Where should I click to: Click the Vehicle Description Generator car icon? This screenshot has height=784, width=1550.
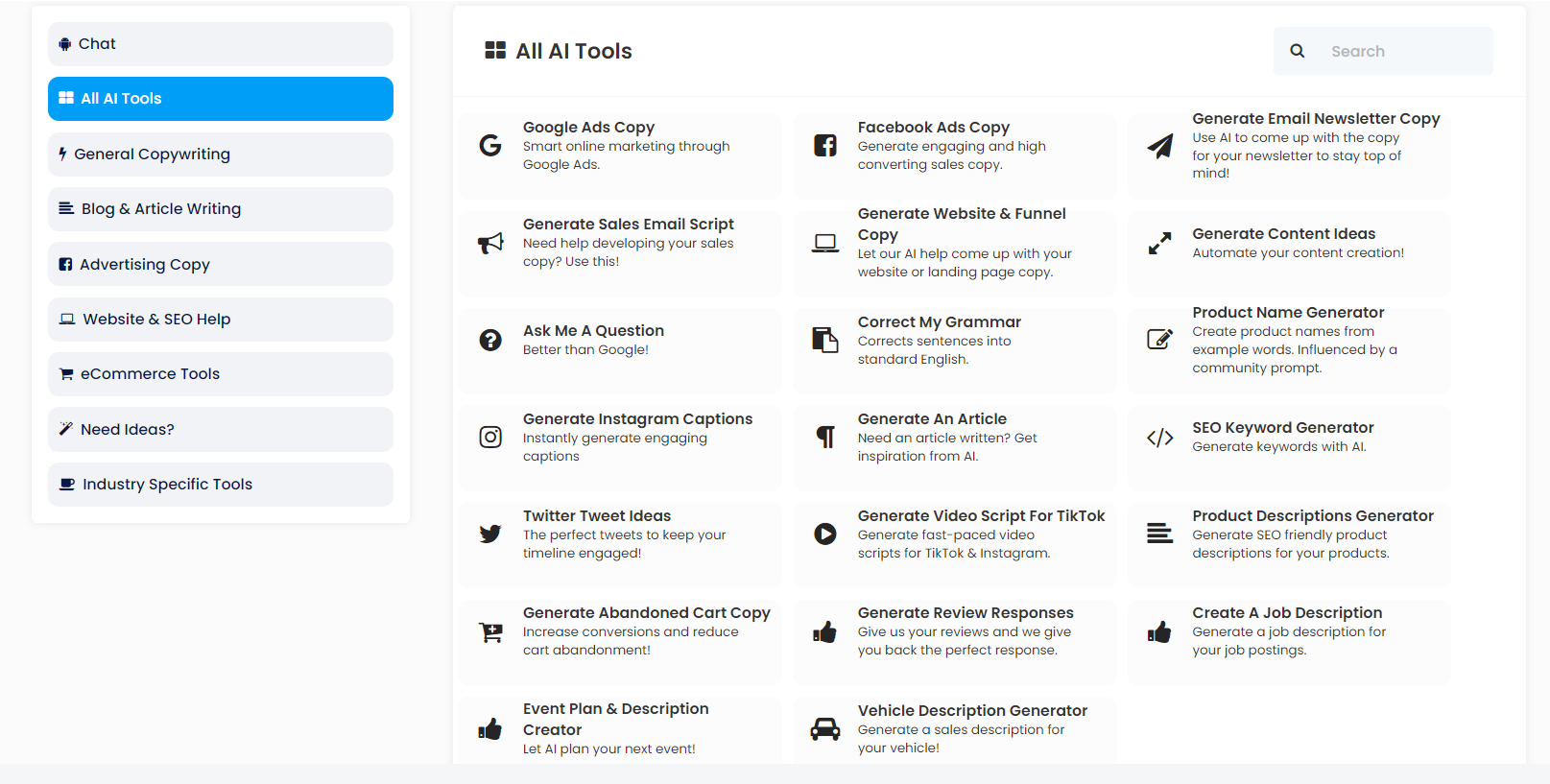(825, 727)
